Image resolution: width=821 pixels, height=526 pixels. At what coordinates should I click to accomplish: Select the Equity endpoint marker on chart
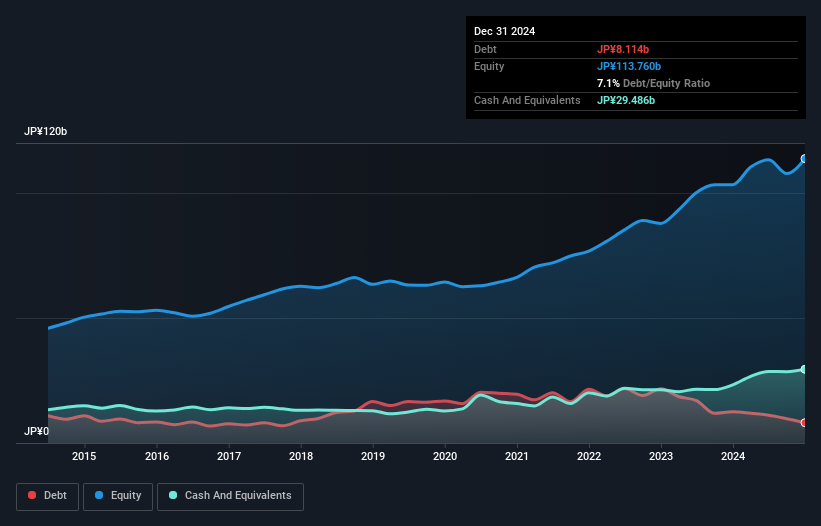(x=804, y=159)
